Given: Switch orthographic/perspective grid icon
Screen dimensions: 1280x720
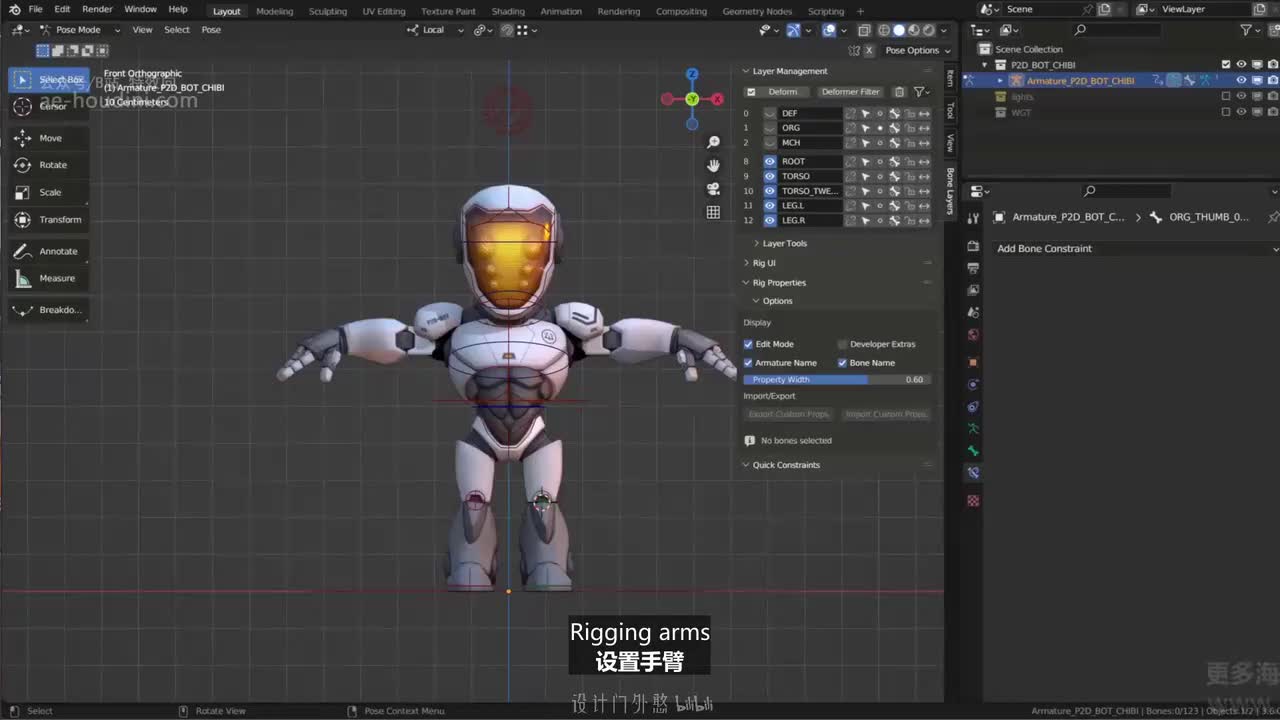Looking at the screenshot, I should pyautogui.click(x=713, y=212).
